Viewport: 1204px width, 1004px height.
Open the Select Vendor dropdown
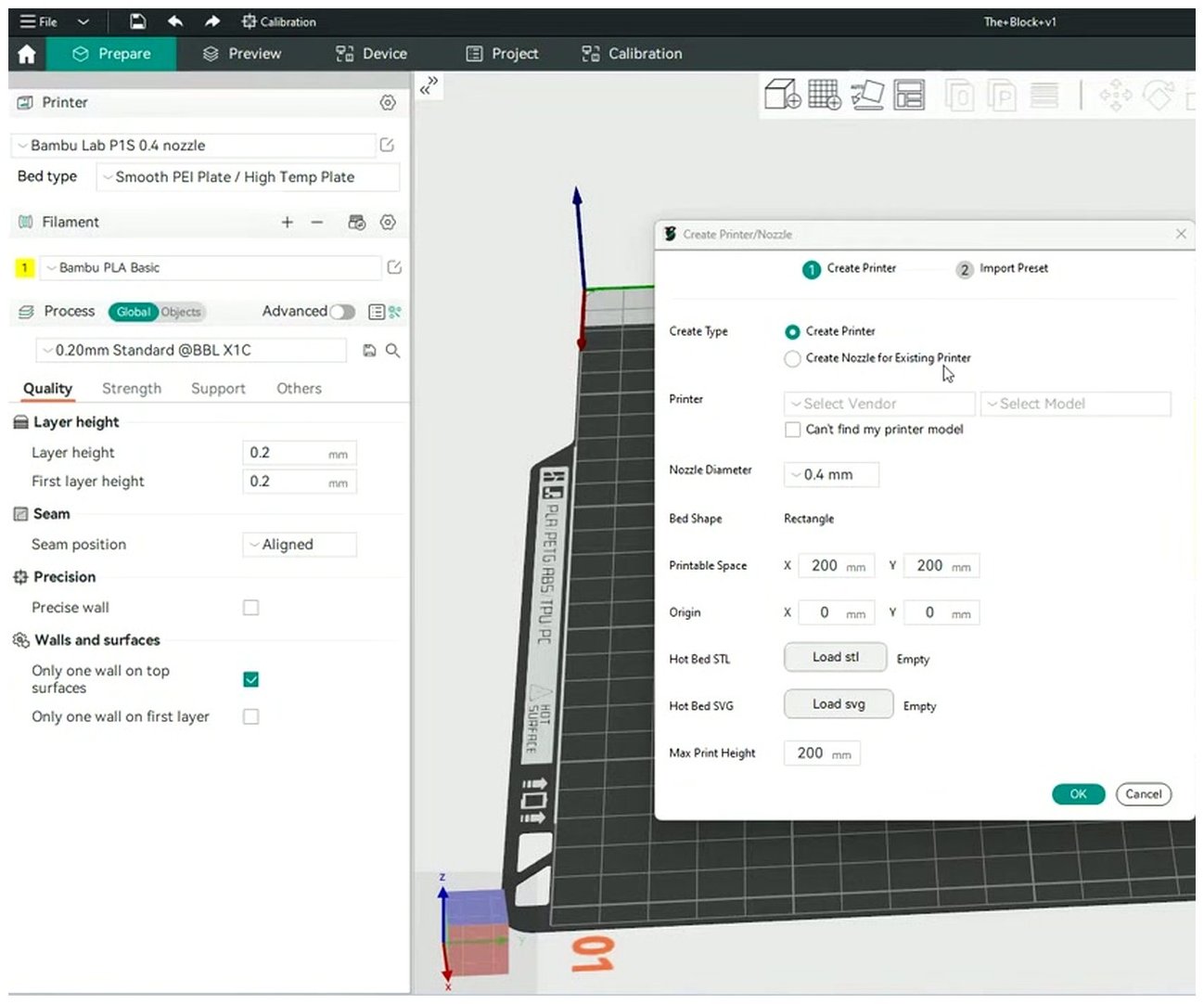click(879, 404)
